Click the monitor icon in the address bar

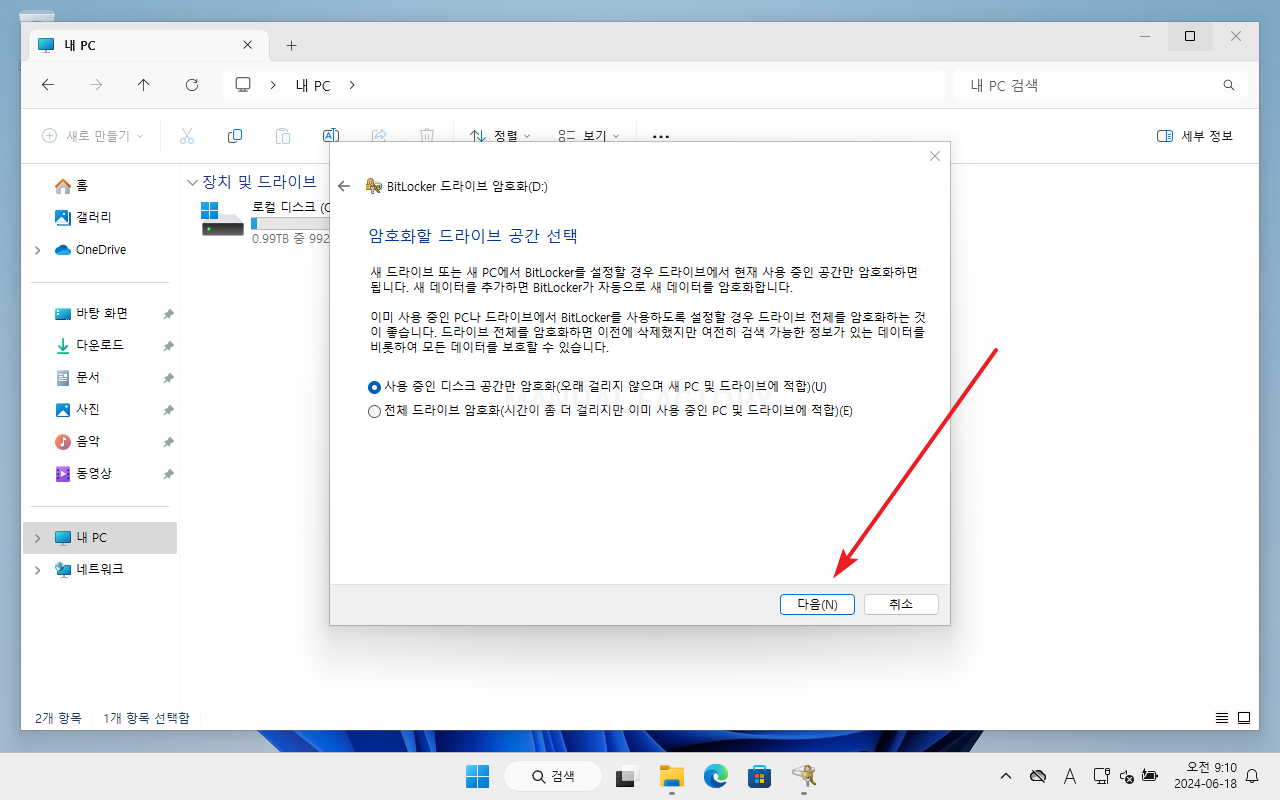[243, 85]
